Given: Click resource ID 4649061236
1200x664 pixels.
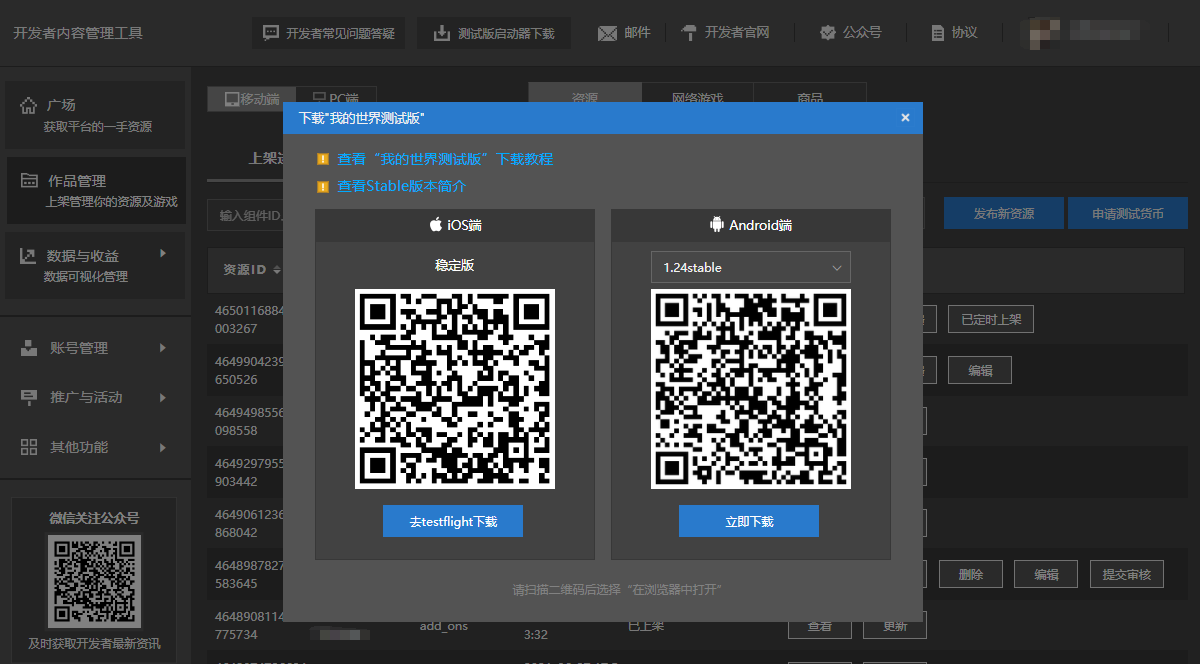Looking at the screenshot, I should [x=249, y=523].
